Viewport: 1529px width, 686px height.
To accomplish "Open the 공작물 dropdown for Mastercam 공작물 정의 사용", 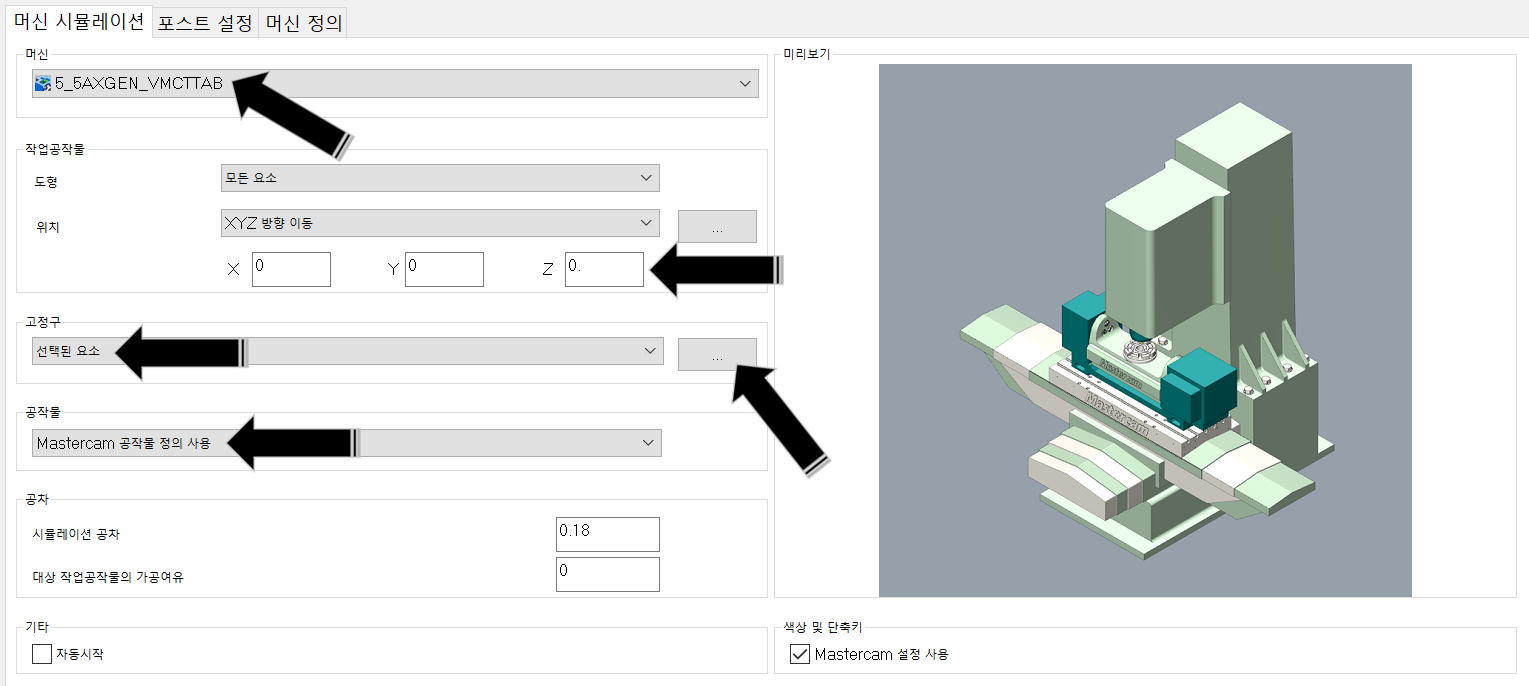I will pos(347,443).
